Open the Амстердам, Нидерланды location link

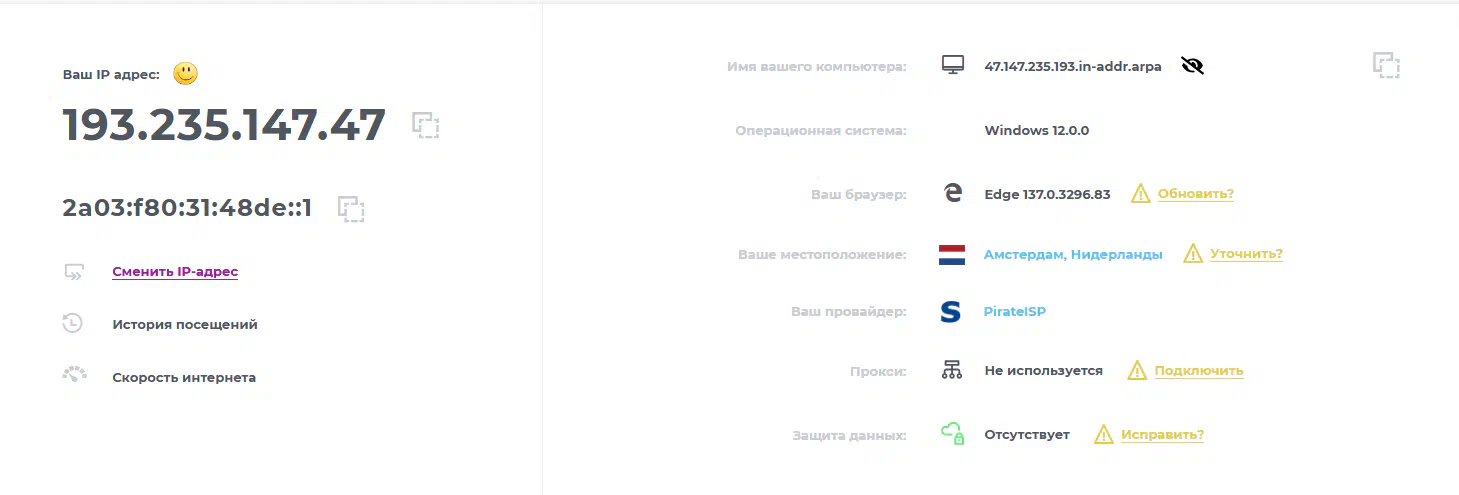tap(1073, 255)
